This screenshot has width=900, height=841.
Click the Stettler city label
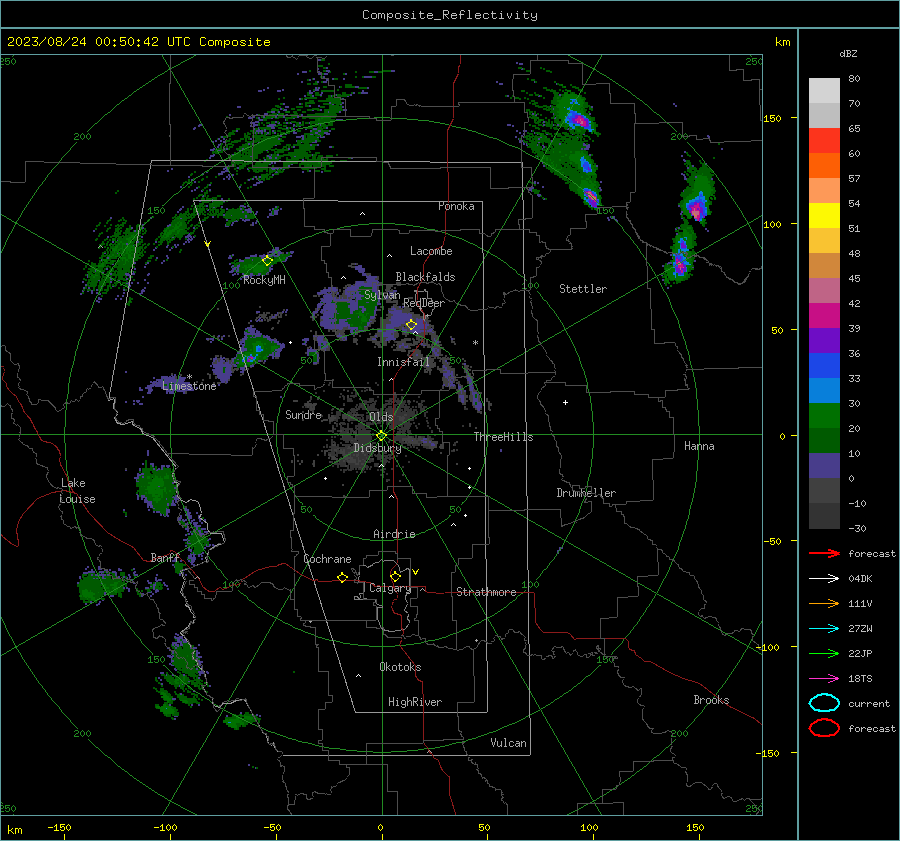(583, 289)
